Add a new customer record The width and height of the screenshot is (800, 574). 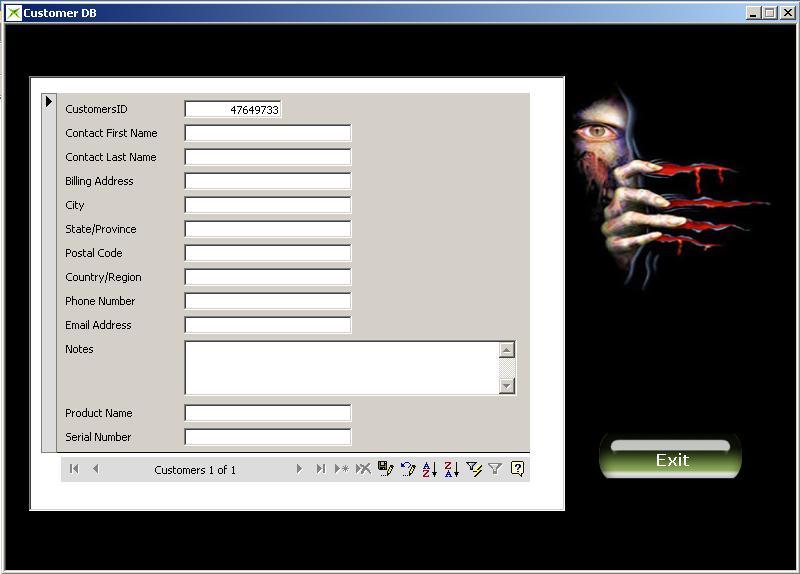pos(341,469)
